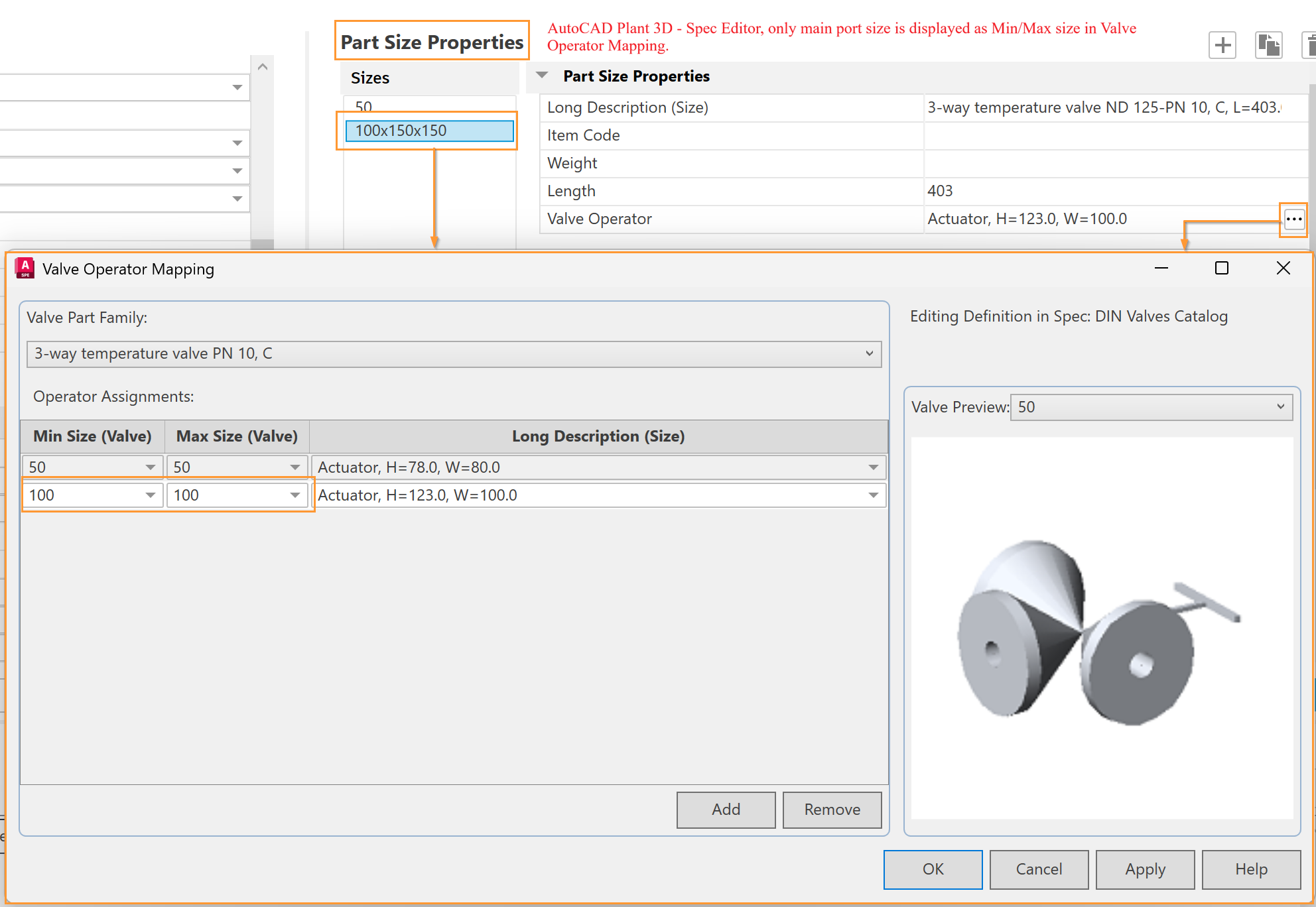Click the Cancel button

click(1039, 869)
